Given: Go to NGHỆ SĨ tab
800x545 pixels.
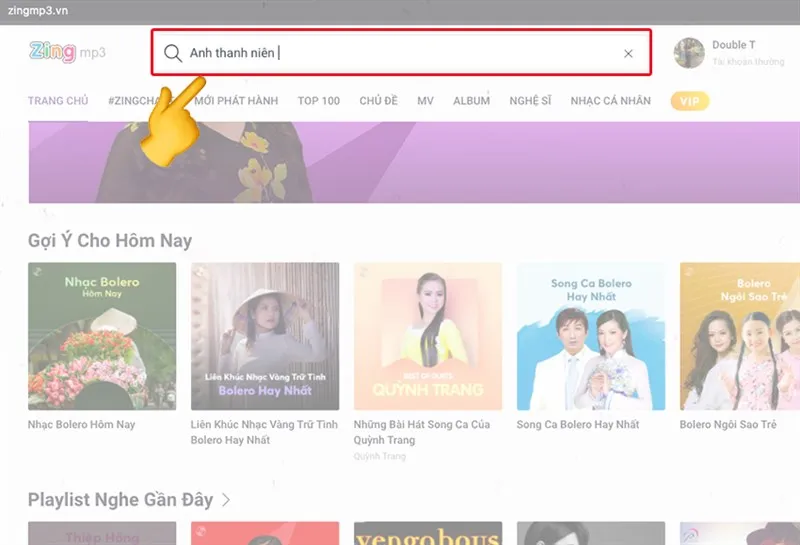Looking at the screenshot, I should (x=530, y=101).
